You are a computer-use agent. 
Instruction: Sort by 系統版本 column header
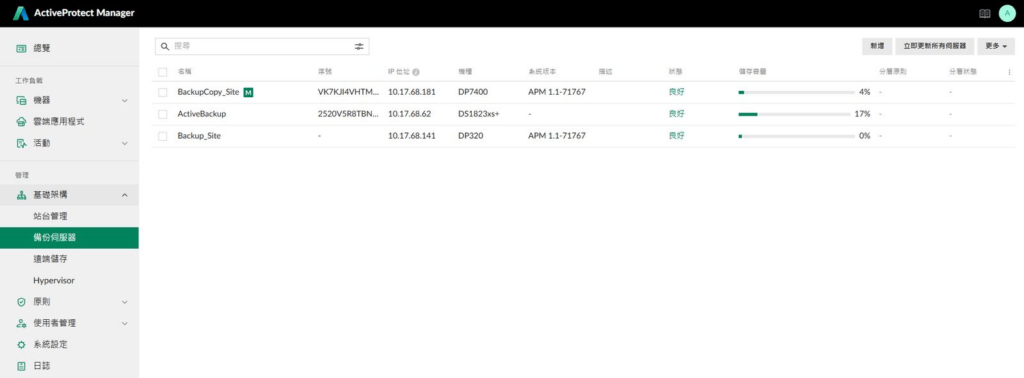point(542,72)
